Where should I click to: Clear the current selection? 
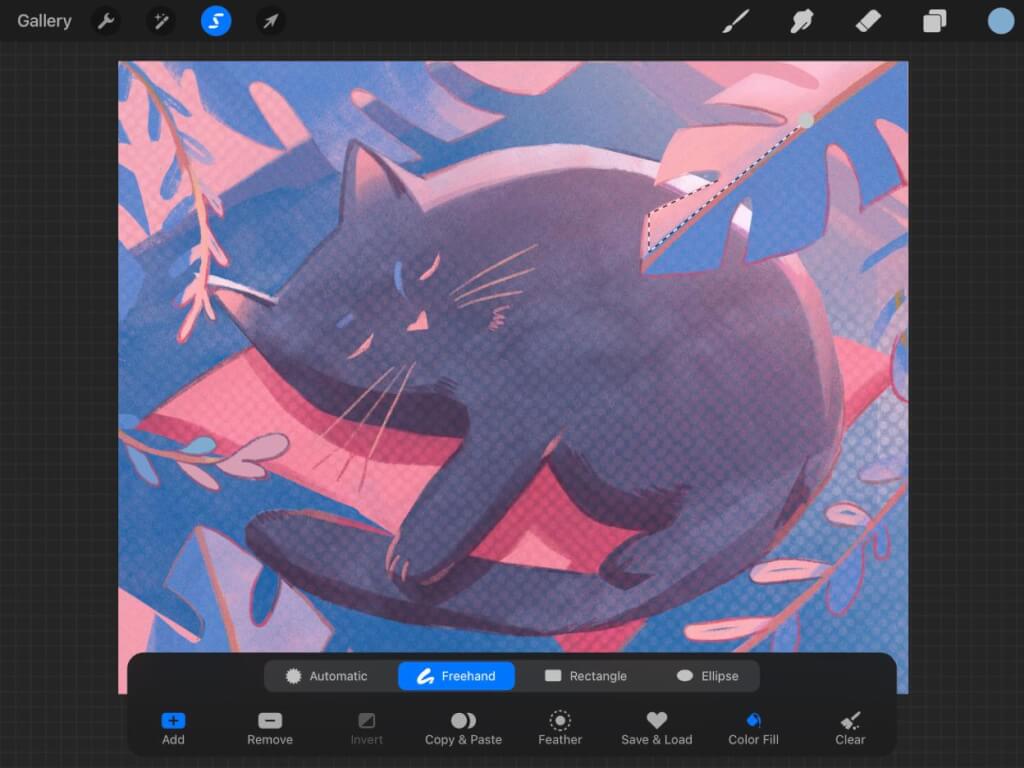850,728
